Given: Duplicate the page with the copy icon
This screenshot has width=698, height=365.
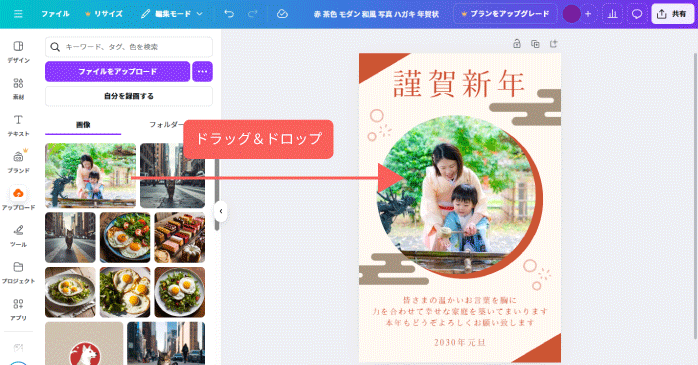Looking at the screenshot, I should point(535,44).
